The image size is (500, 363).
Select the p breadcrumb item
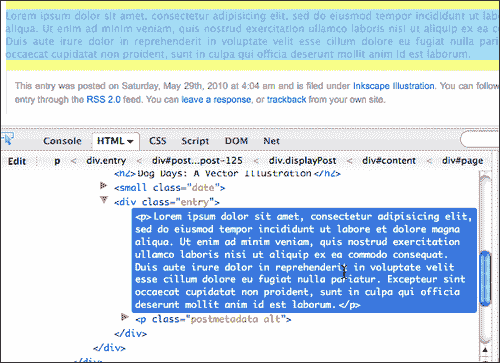[57, 161]
